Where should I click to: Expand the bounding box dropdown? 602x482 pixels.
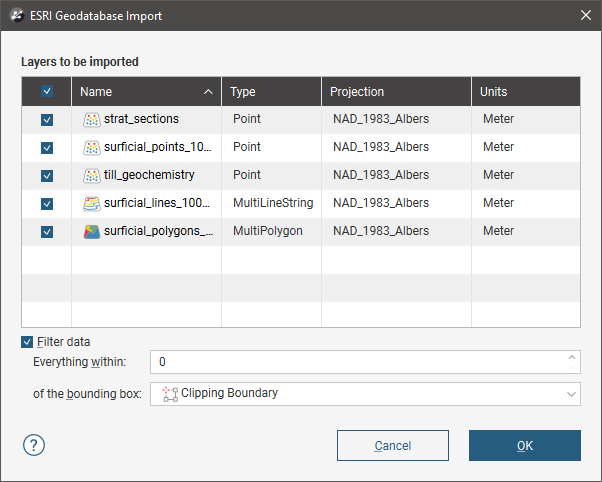571,394
